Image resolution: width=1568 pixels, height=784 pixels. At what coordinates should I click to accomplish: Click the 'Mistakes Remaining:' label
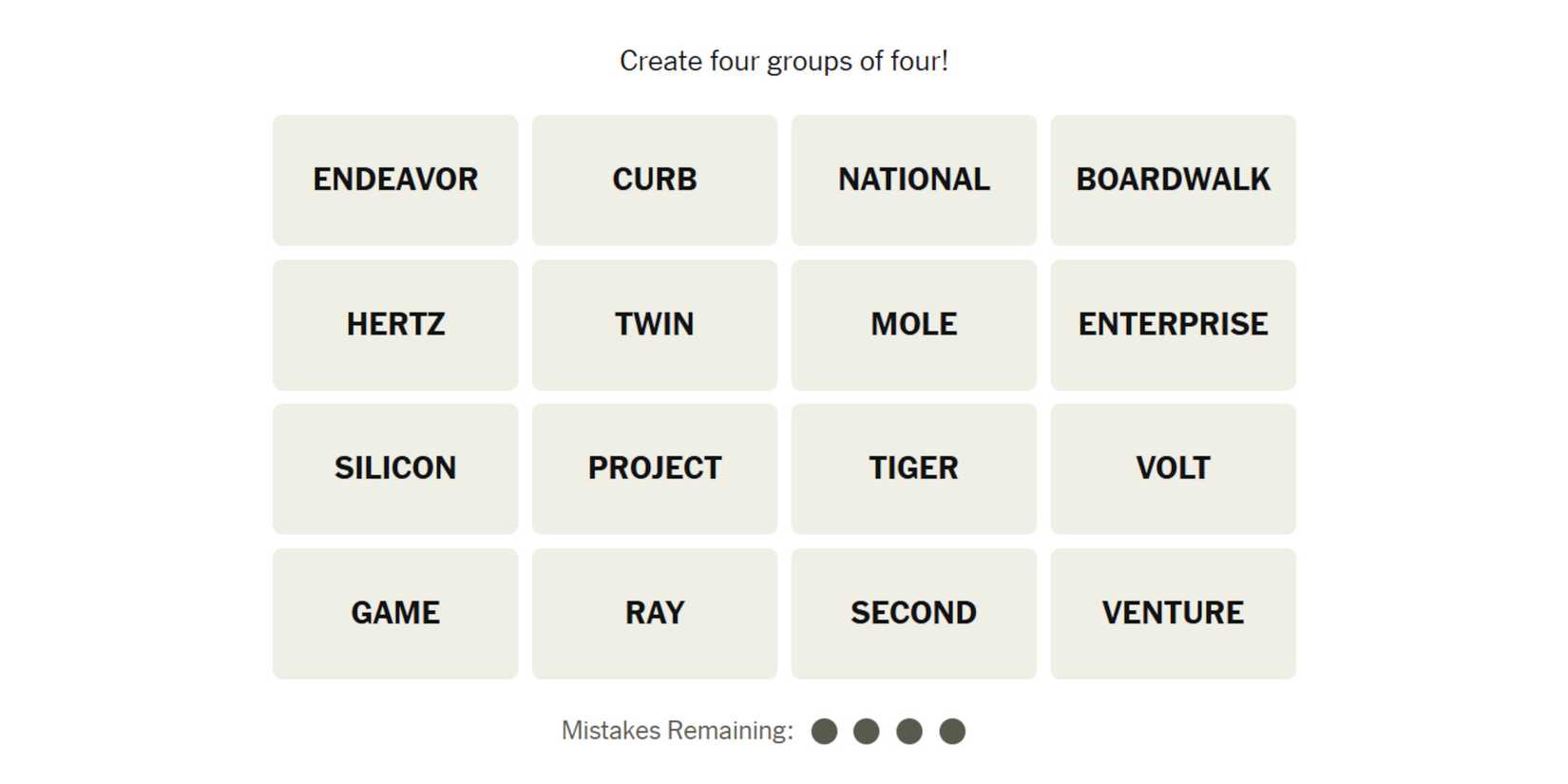click(677, 731)
